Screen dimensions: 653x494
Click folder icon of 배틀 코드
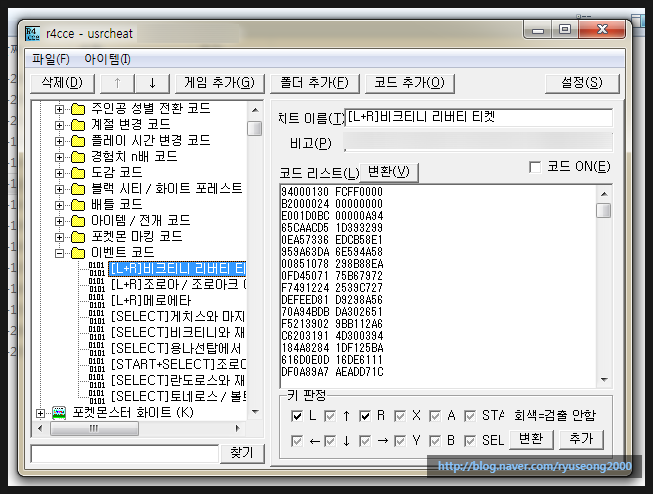[x=78, y=205]
